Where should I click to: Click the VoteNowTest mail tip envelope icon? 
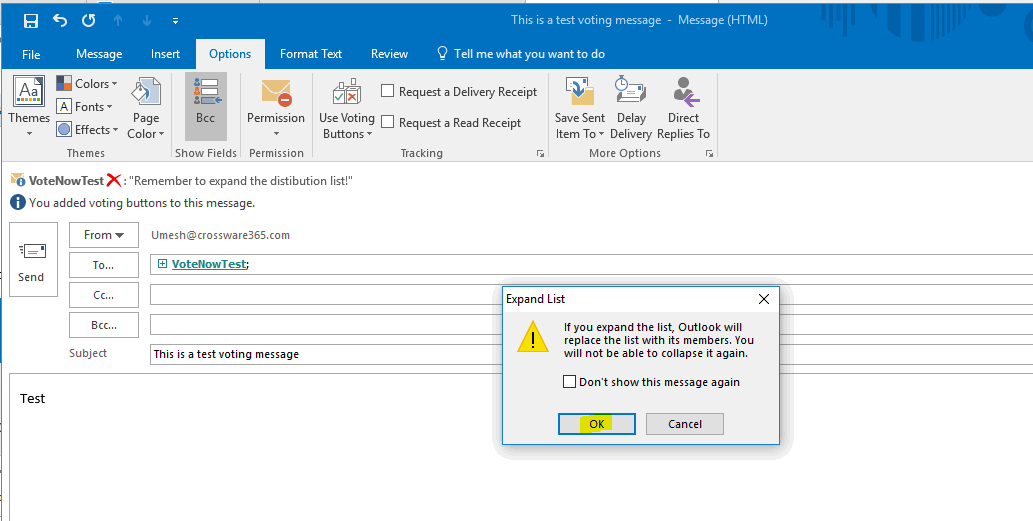pyautogui.click(x=18, y=180)
